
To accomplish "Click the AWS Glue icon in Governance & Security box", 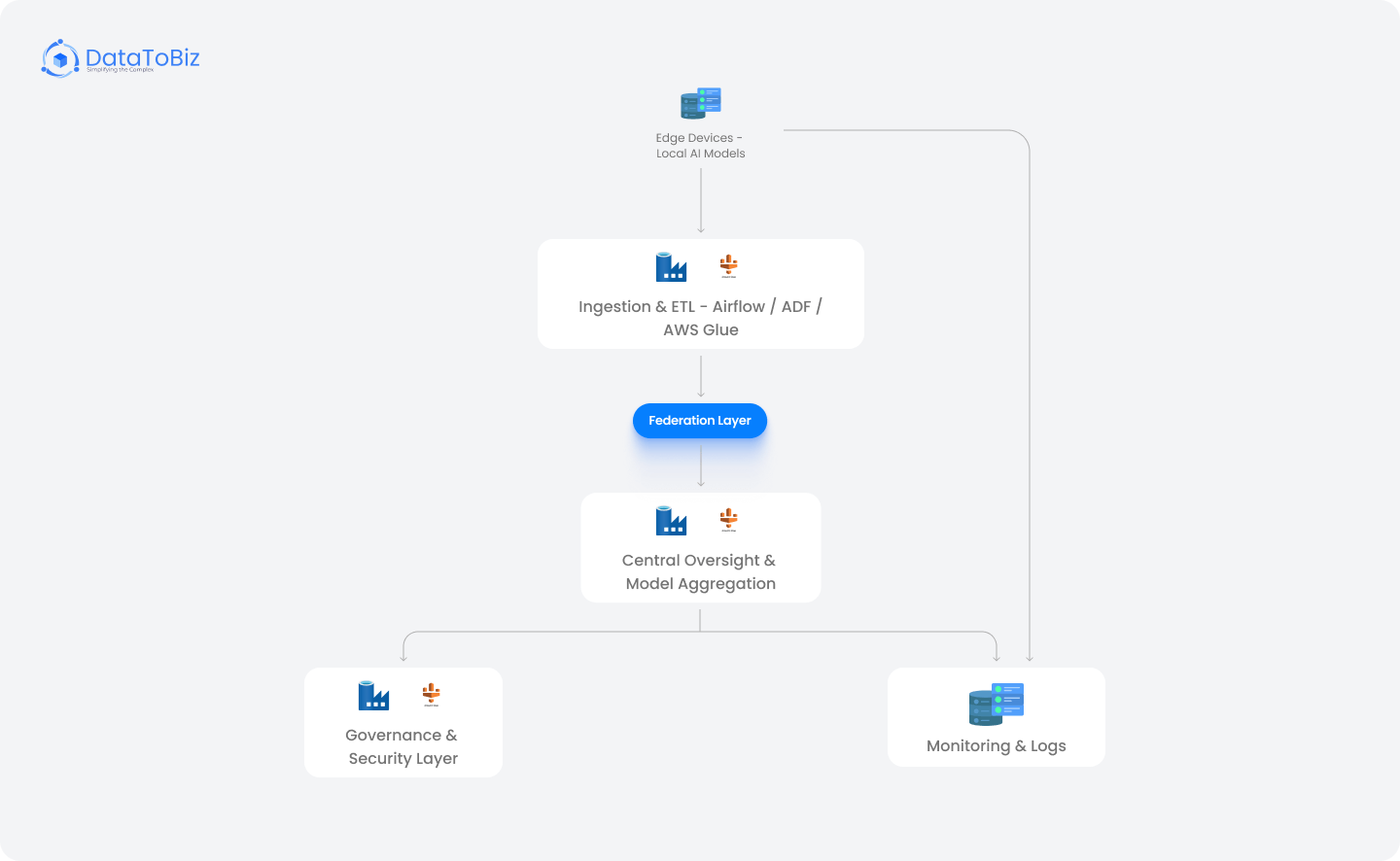I will (x=431, y=694).
